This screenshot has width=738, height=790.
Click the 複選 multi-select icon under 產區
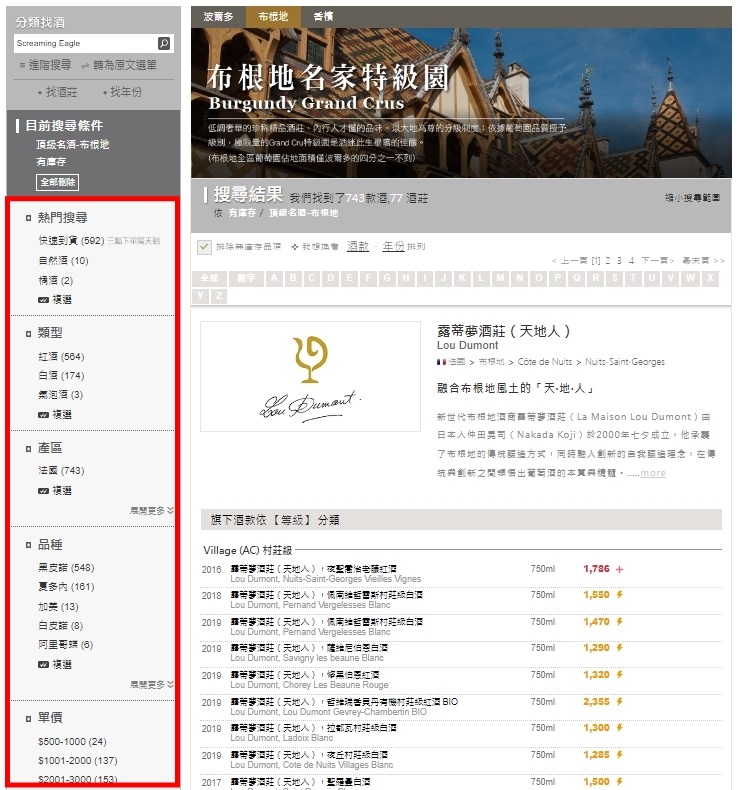43,491
